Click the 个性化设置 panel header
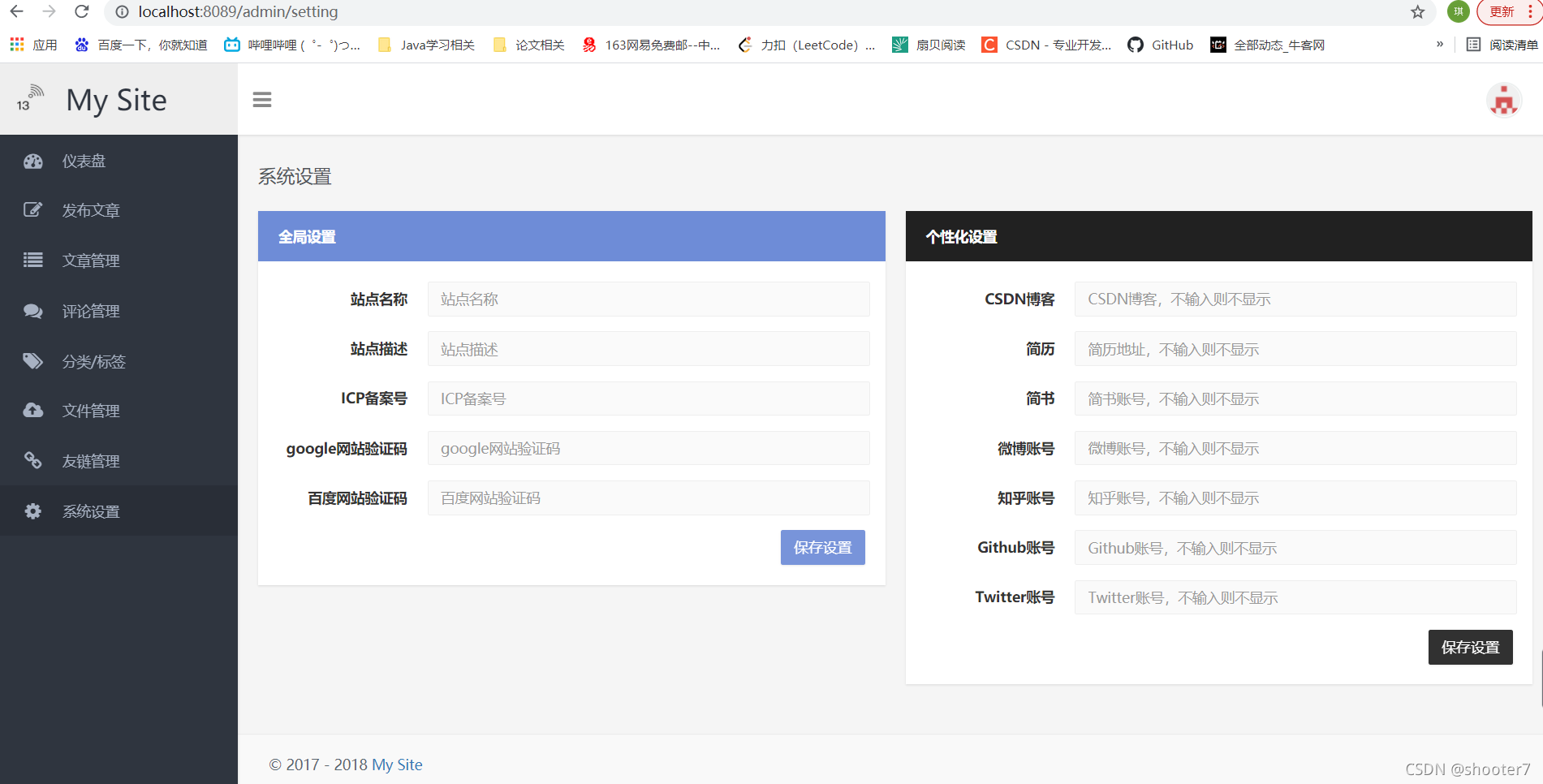This screenshot has width=1543, height=784. point(1219,236)
